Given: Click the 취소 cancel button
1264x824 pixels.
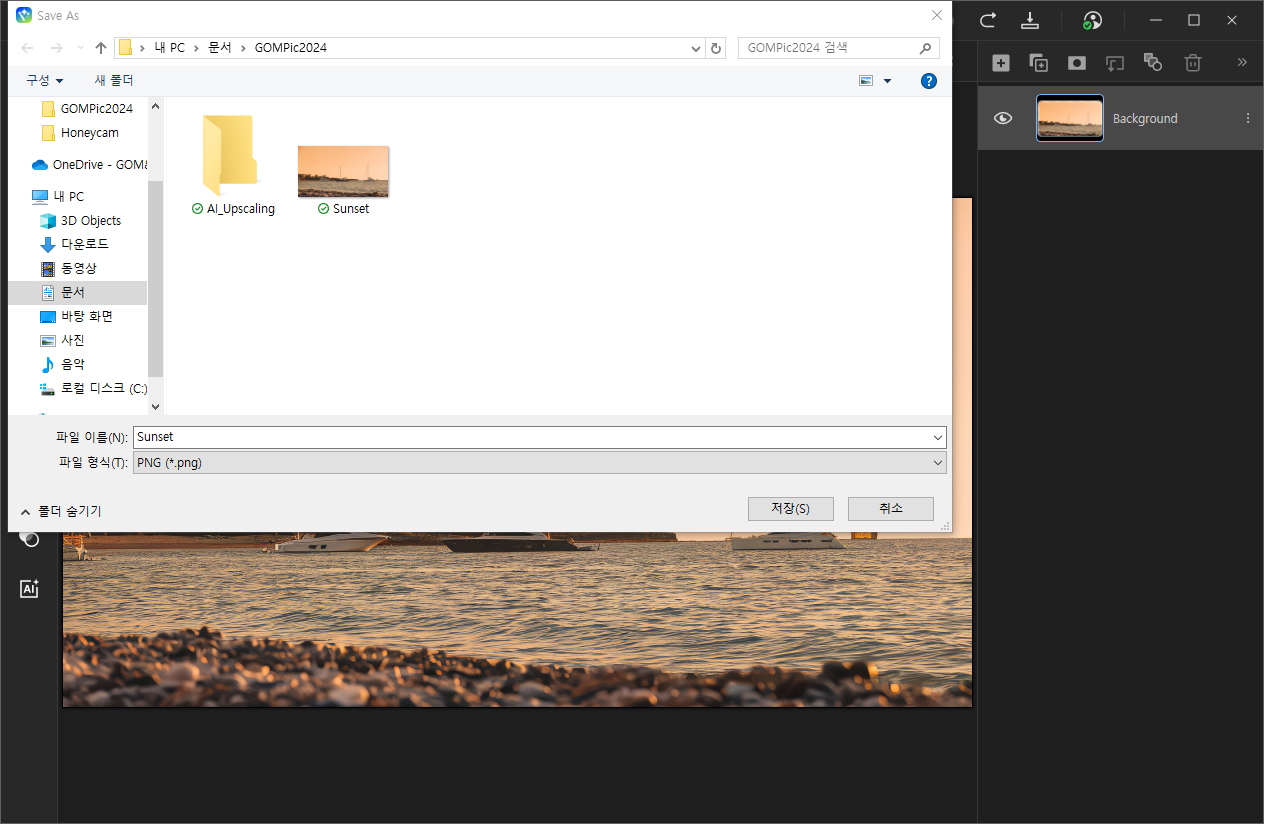Looking at the screenshot, I should pos(890,508).
